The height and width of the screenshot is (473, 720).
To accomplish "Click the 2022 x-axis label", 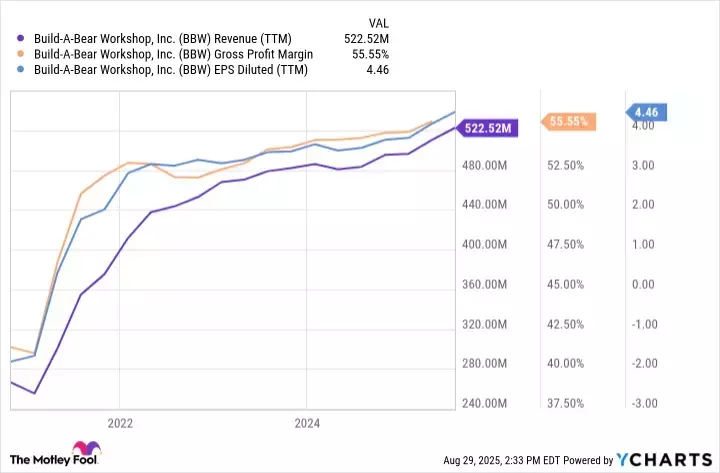I will tap(120, 423).
